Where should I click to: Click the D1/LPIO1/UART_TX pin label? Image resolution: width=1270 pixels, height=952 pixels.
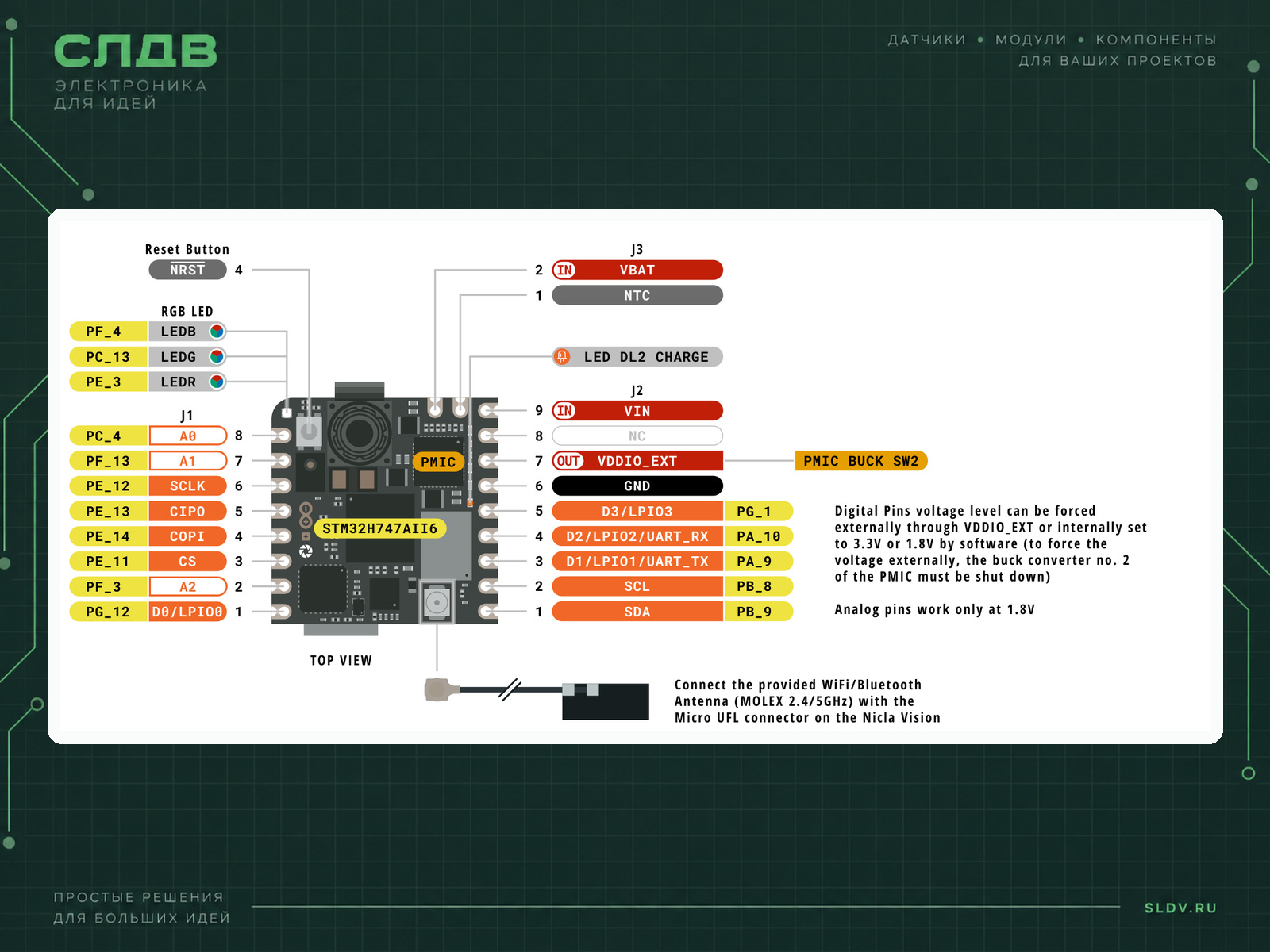click(x=637, y=562)
